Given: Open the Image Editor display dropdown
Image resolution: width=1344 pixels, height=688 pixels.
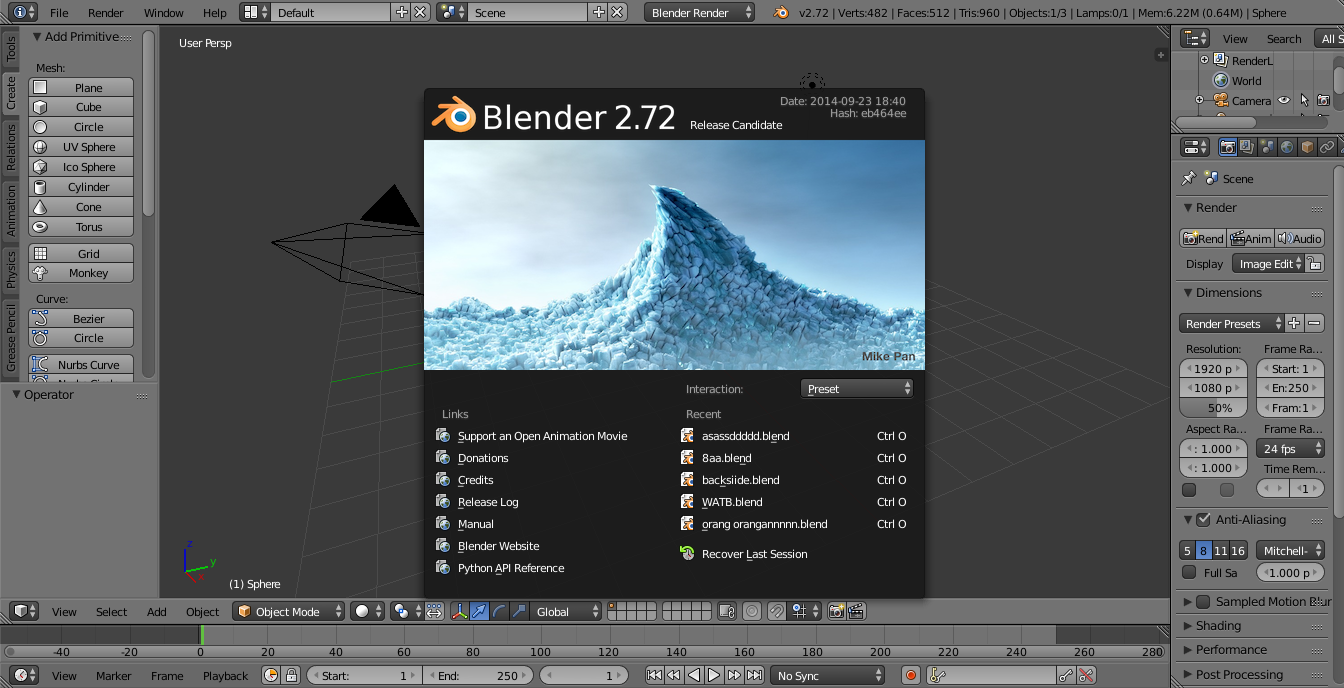Looking at the screenshot, I should tap(1268, 263).
